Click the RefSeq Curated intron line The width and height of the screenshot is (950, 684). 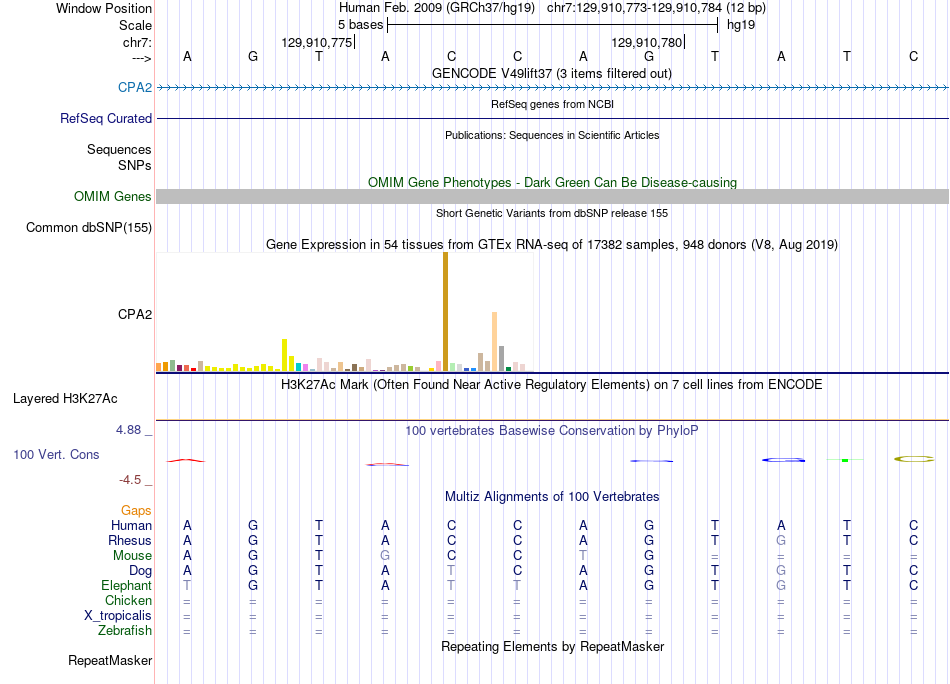[553, 118]
